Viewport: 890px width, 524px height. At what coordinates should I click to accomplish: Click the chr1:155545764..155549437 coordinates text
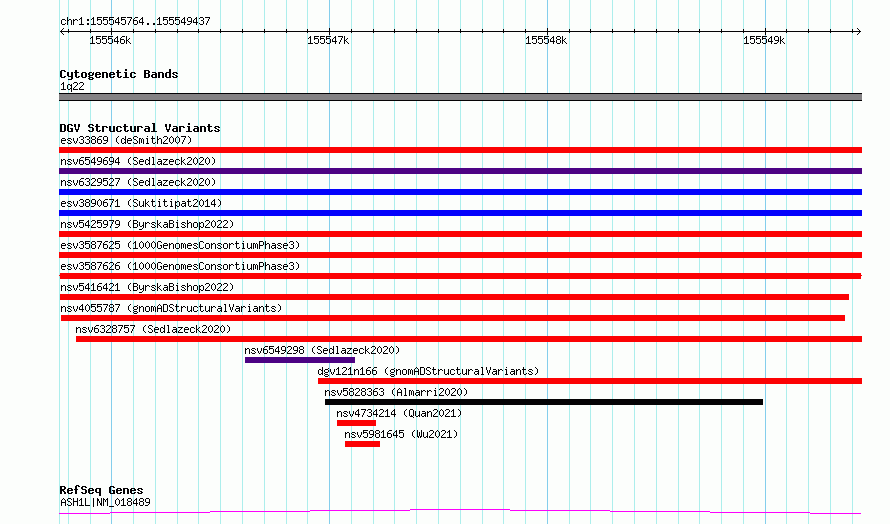point(135,22)
